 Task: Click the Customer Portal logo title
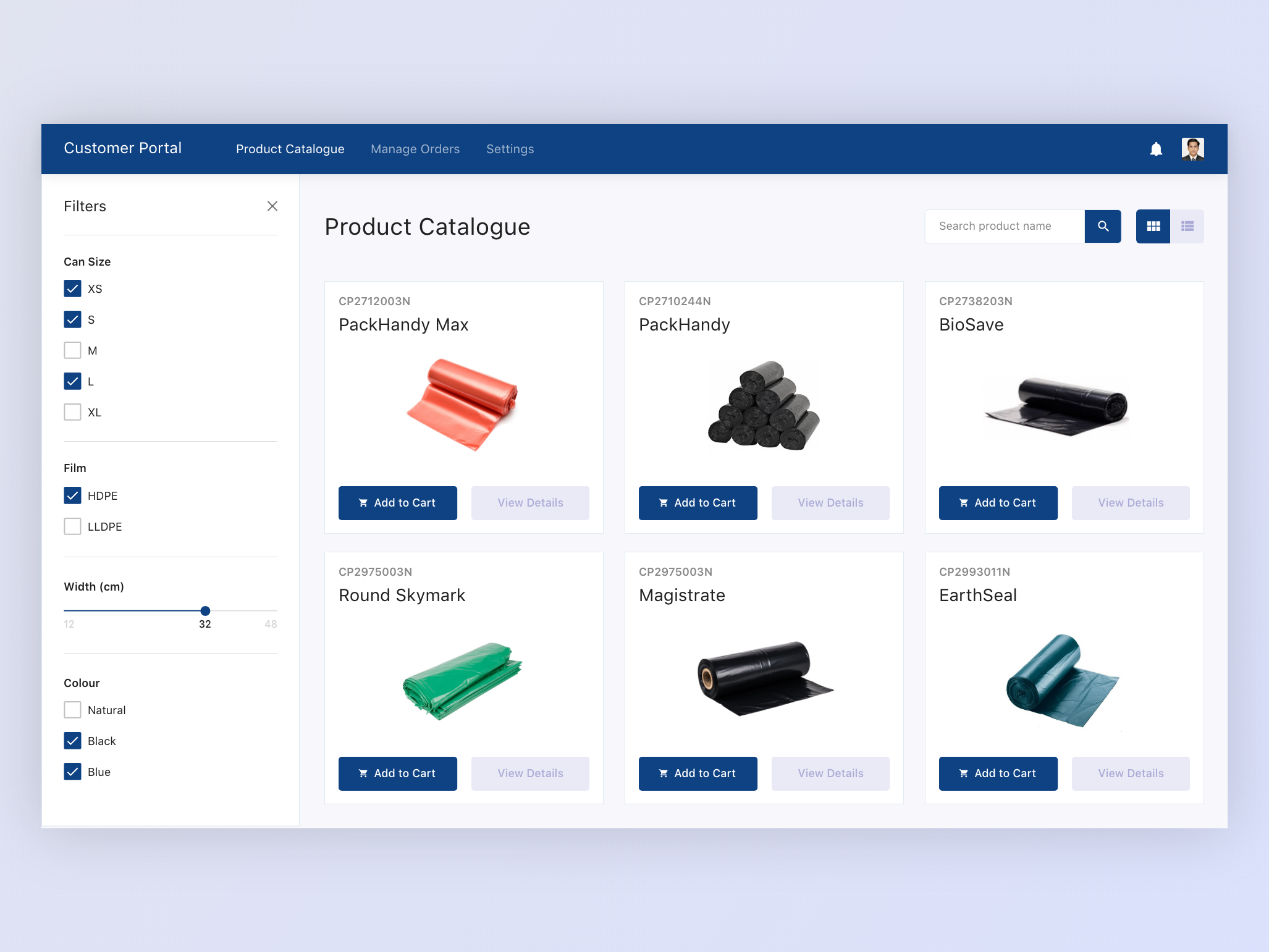[122, 148]
